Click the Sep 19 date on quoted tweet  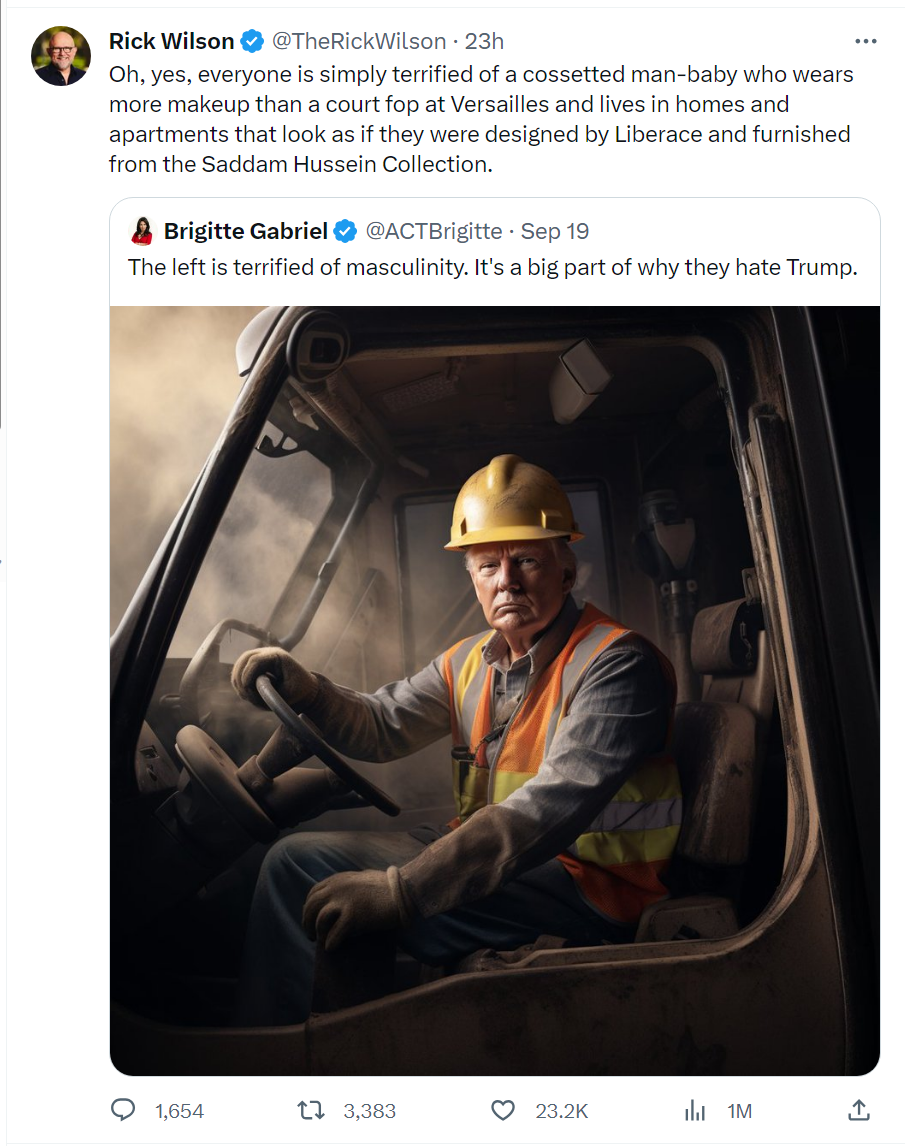[x=554, y=232]
